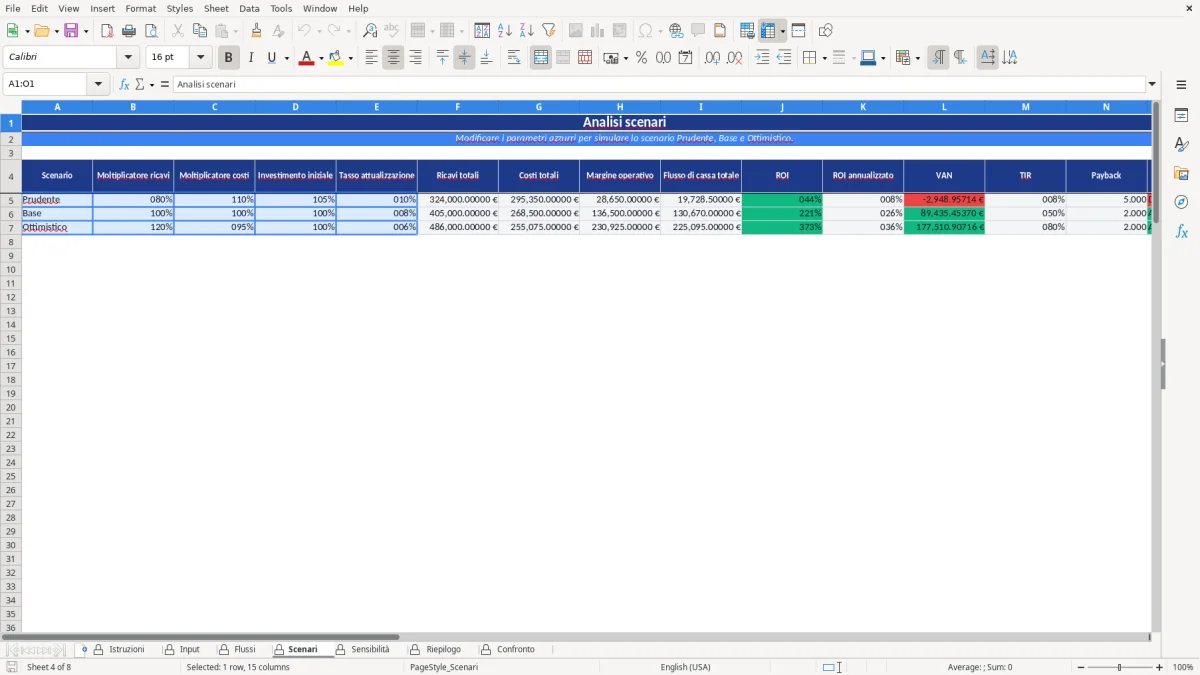Screen dimensions: 1200x675
Task: Open the sidebar Navigator compass
Action: pyautogui.click(x=1181, y=202)
